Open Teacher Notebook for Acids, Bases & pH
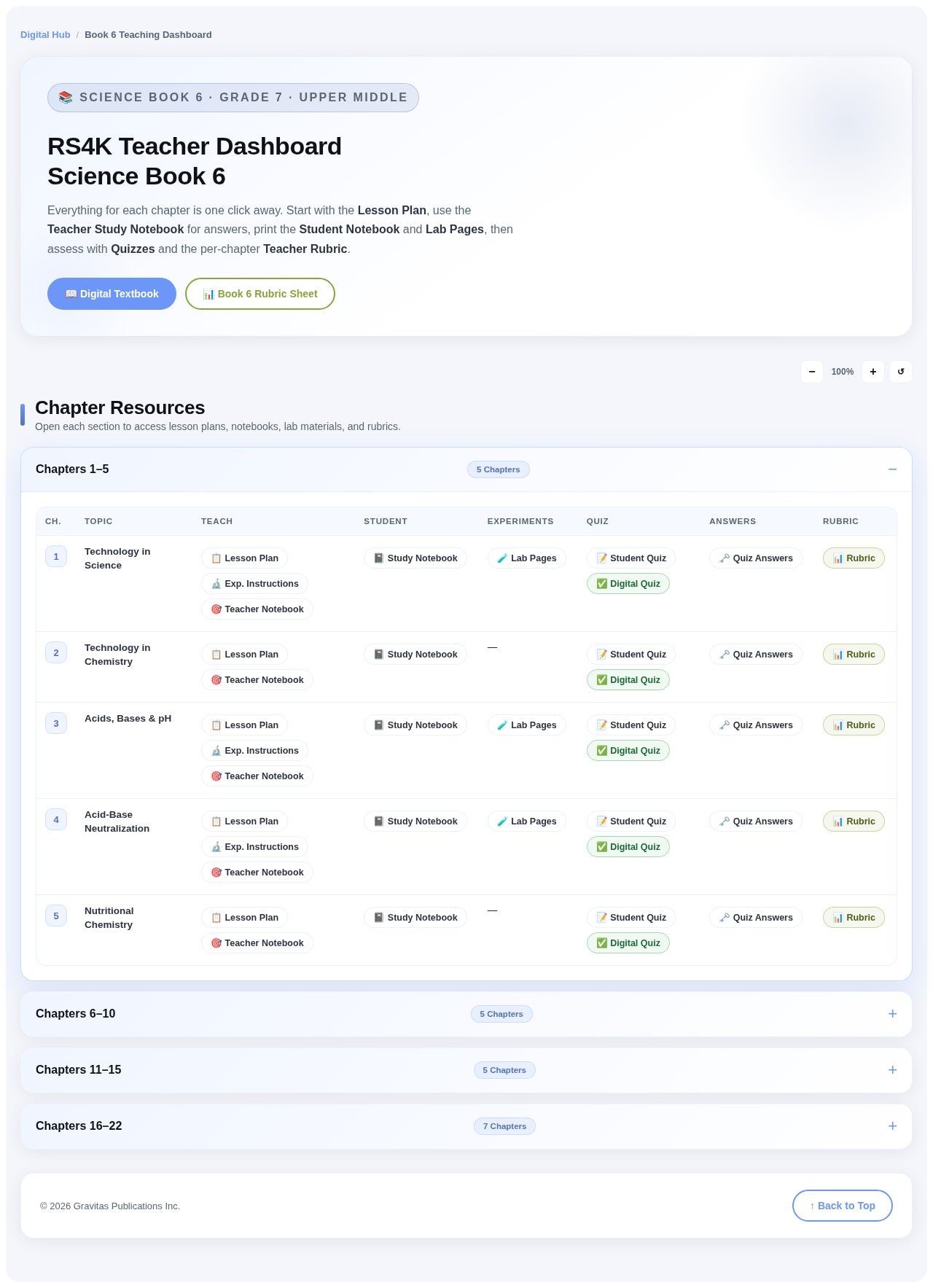The image size is (933, 1288). 257,776
